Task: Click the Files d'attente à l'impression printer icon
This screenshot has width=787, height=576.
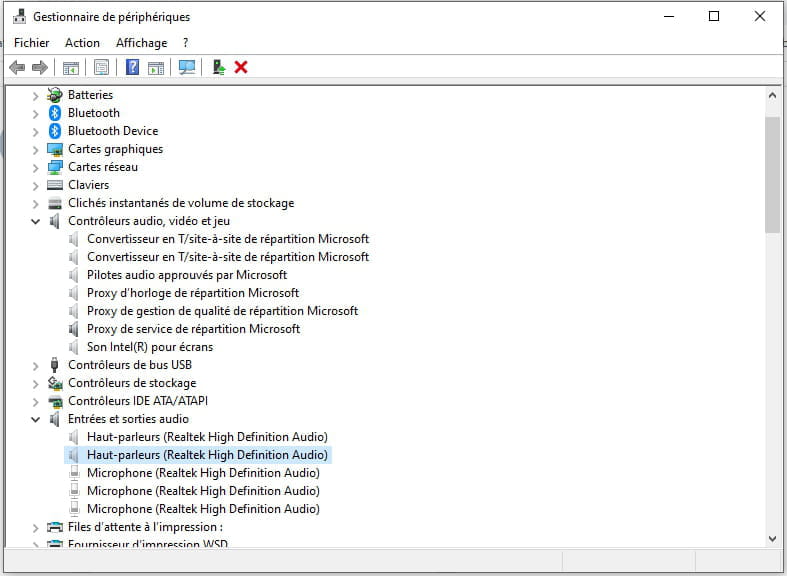Action: coord(55,527)
